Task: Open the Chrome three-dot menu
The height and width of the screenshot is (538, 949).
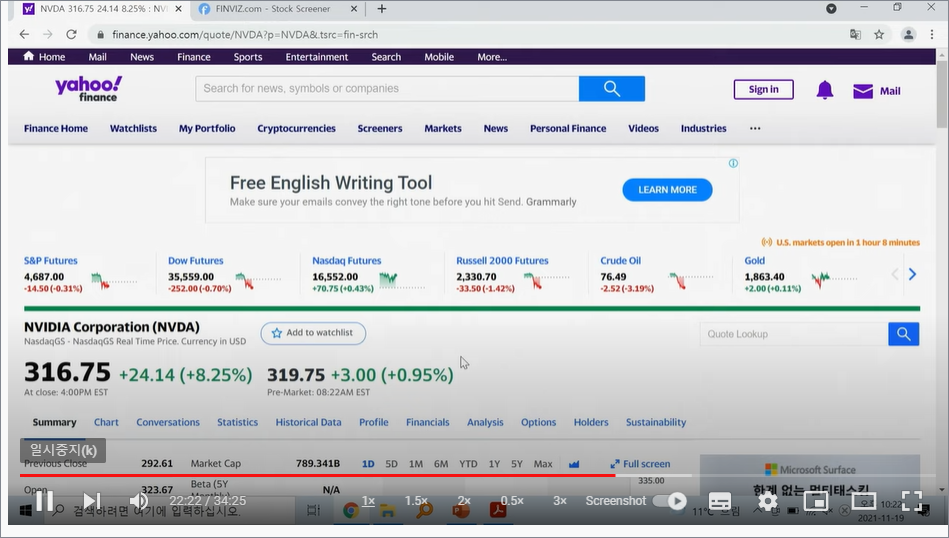Action: [x=932, y=34]
